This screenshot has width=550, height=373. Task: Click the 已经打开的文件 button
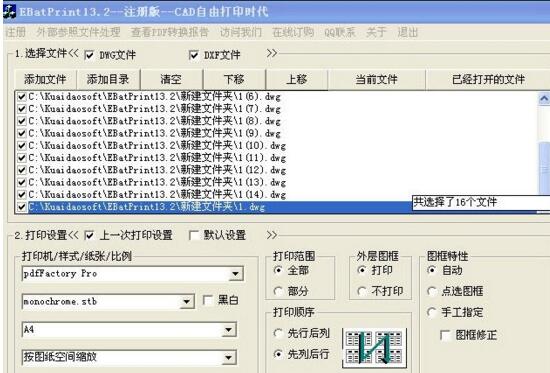(488, 79)
